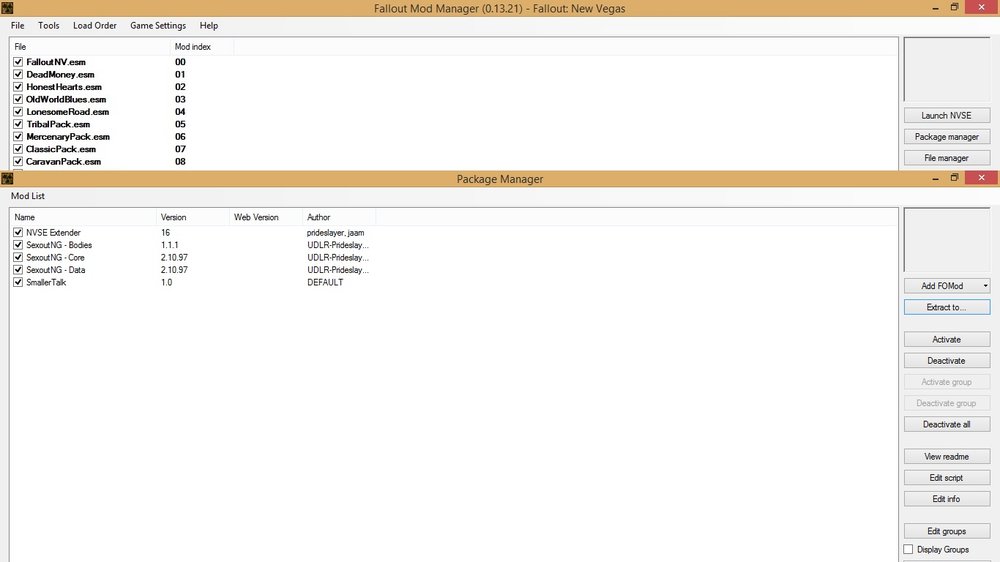1000x562 pixels.
Task: Open the File menu
Action: (17, 26)
